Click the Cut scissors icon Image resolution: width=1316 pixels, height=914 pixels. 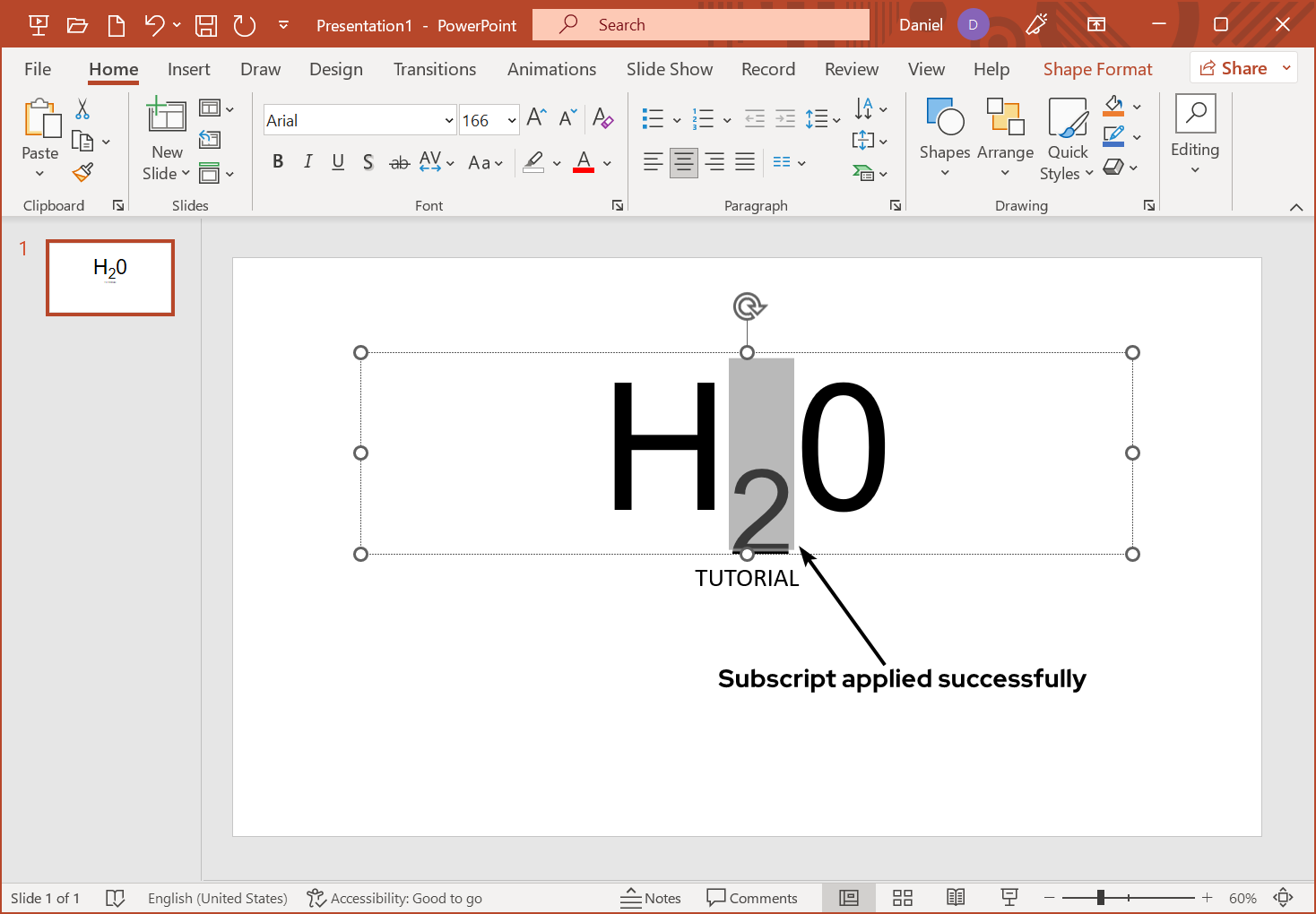point(82,109)
